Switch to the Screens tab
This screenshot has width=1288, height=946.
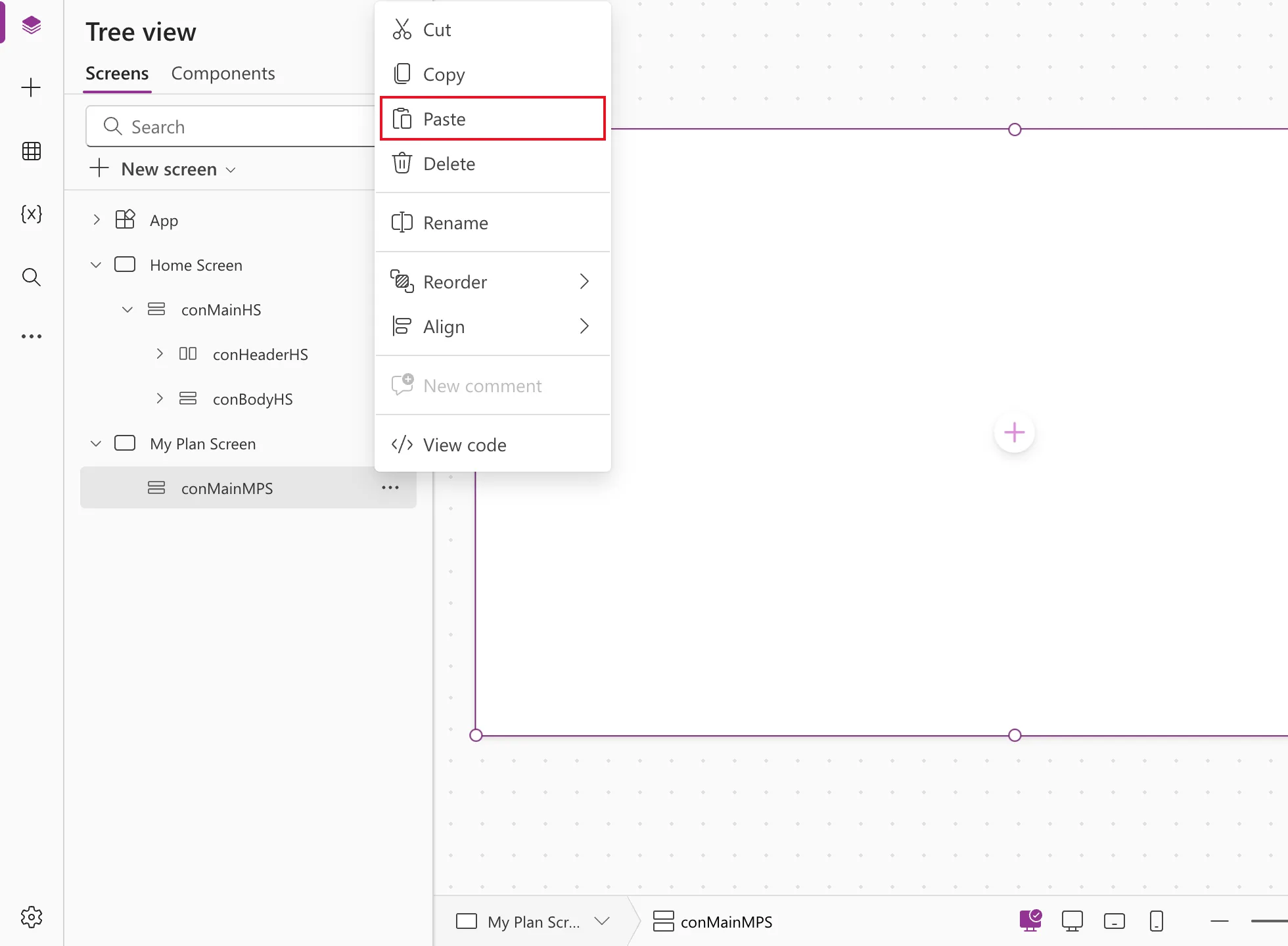pos(117,74)
